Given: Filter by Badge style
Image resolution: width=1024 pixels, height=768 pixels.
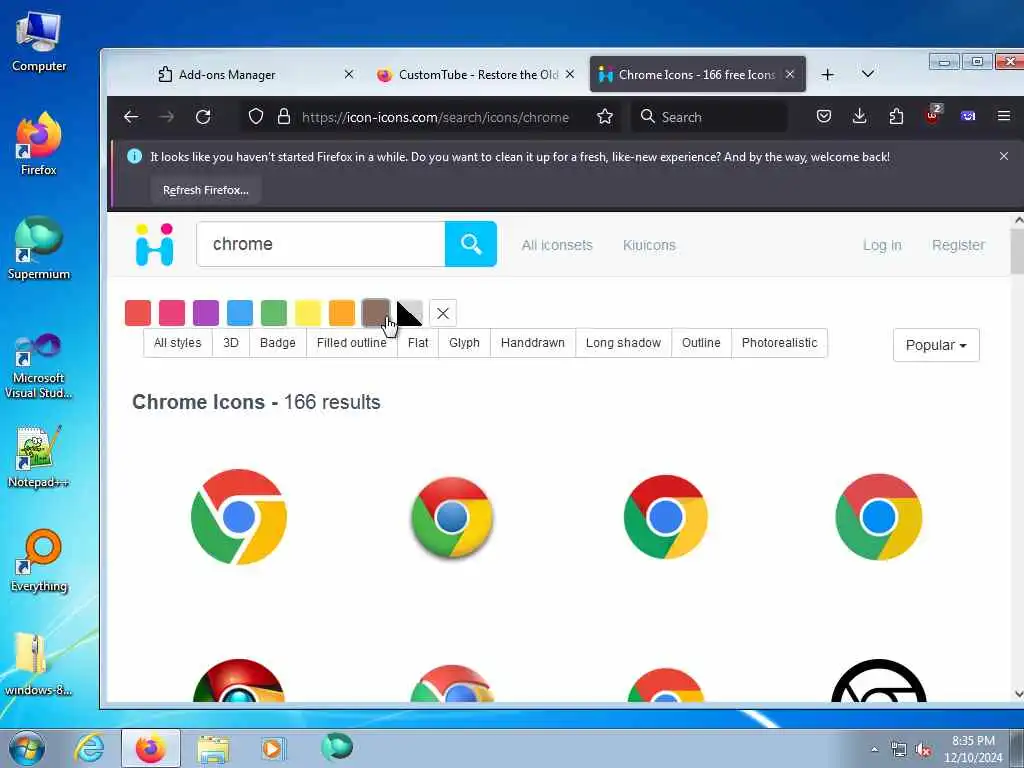Looking at the screenshot, I should [x=278, y=343].
